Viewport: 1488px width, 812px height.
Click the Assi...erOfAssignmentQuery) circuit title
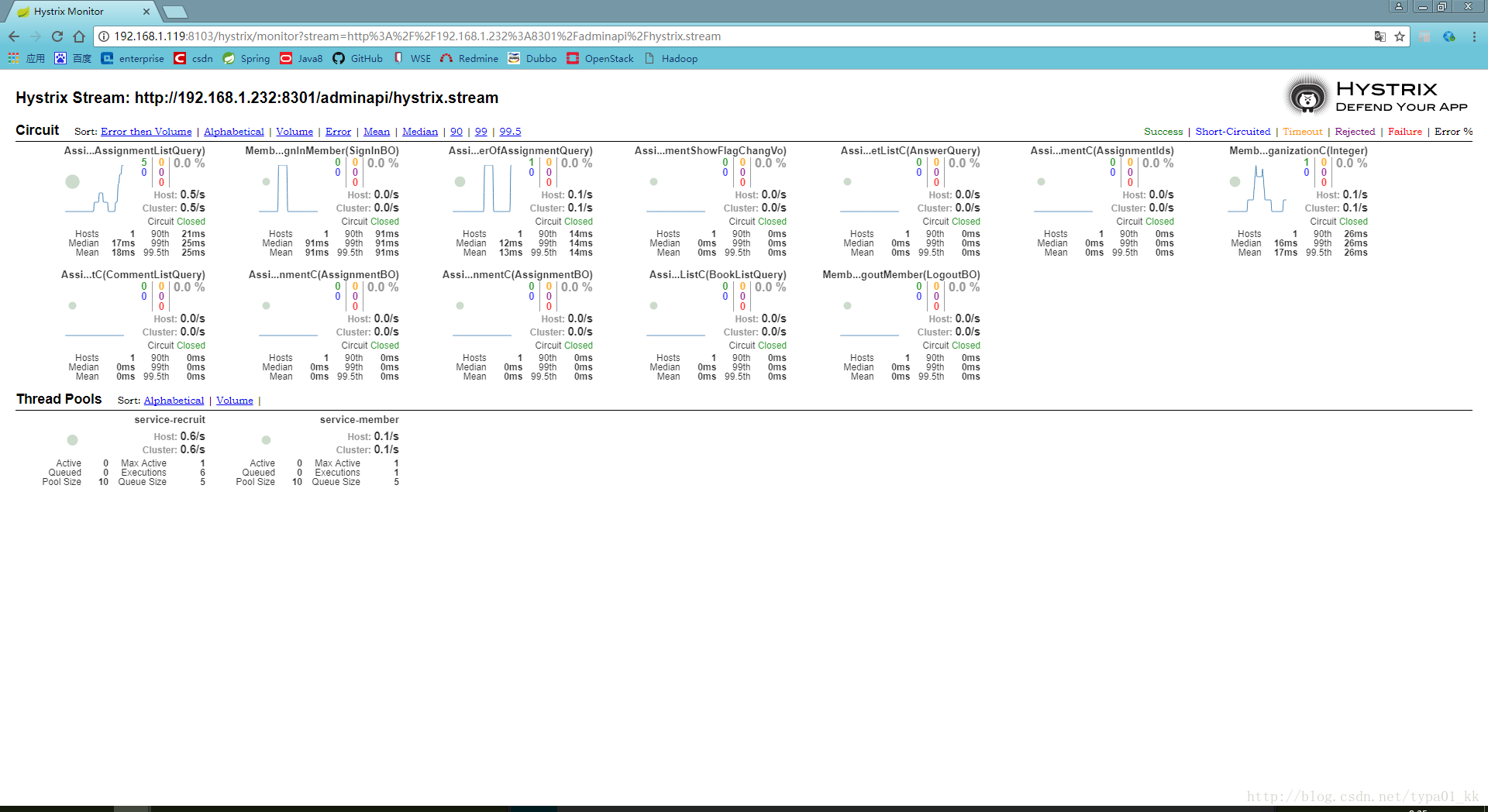tap(521, 150)
